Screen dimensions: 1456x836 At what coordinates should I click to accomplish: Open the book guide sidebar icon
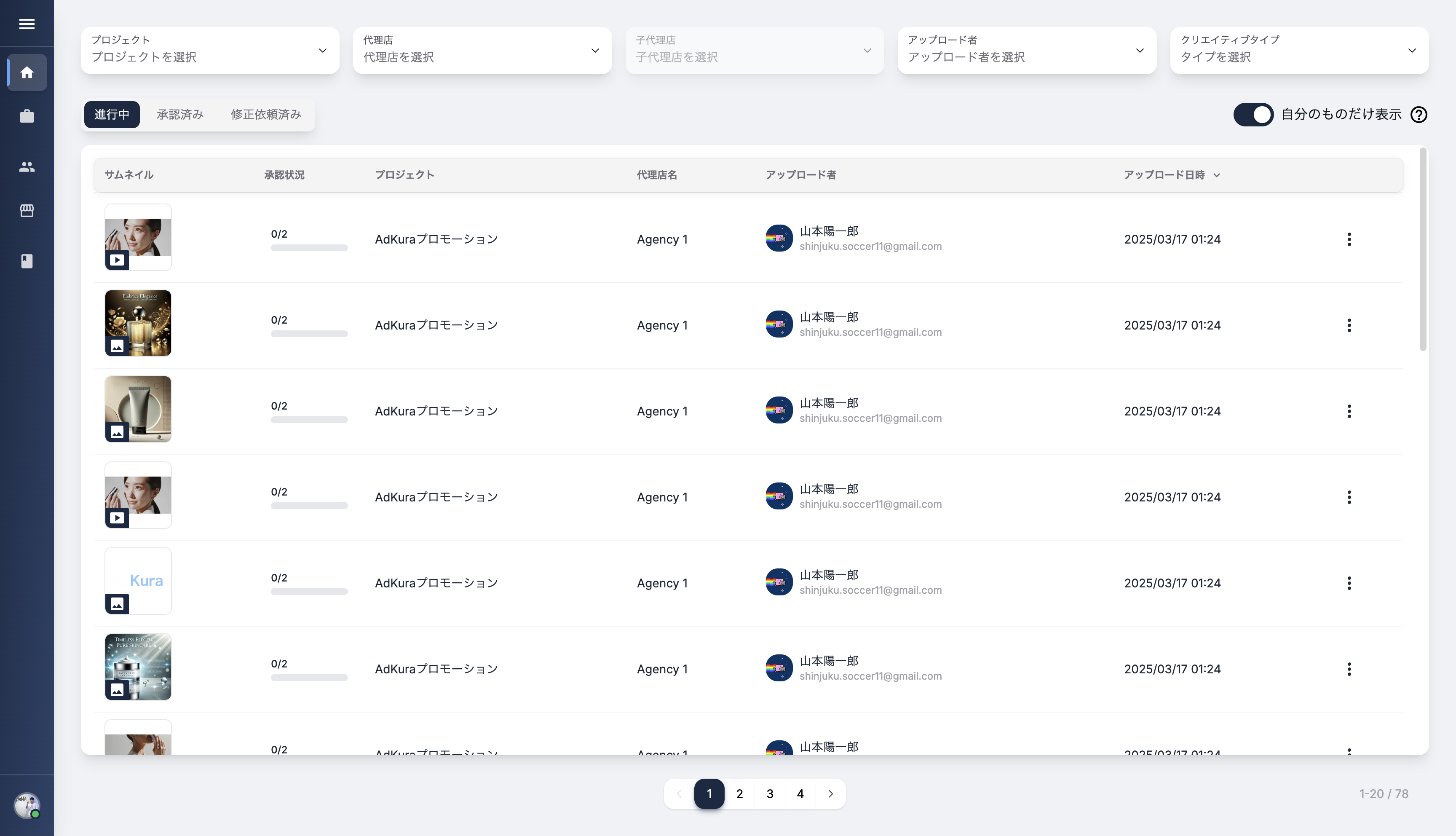click(27, 261)
